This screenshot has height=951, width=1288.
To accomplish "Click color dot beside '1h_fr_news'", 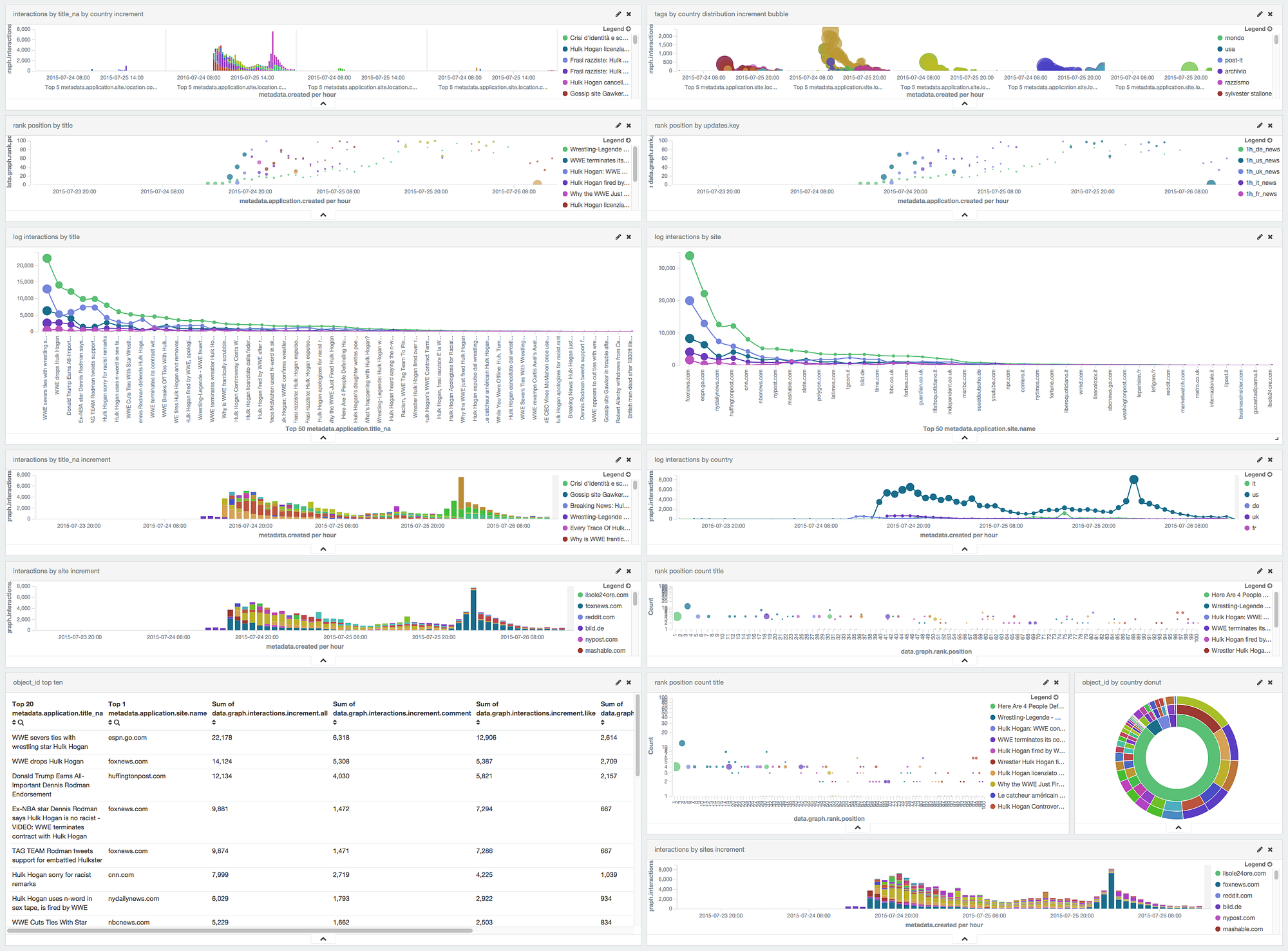I will click(1241, 194).
